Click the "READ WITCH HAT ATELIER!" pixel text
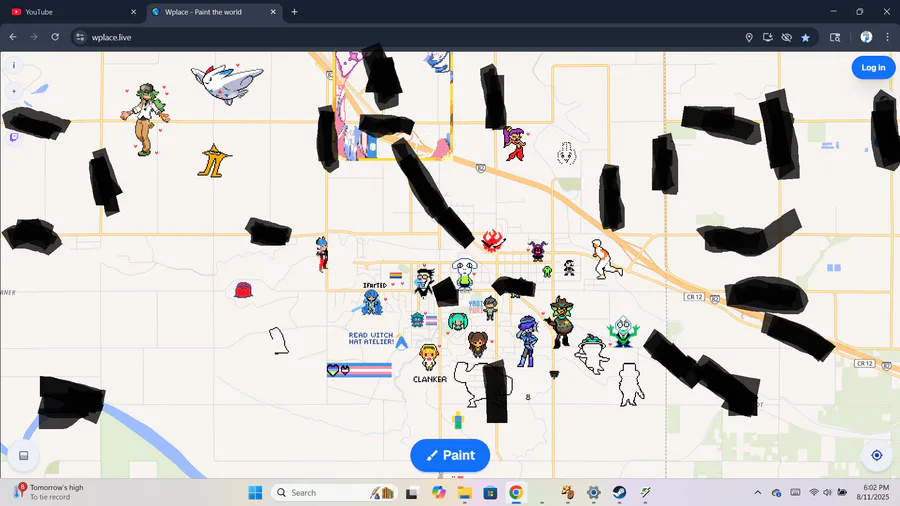The height and width of the screenshot is (506, 900). pyautogui.click(x=371, y=338)
